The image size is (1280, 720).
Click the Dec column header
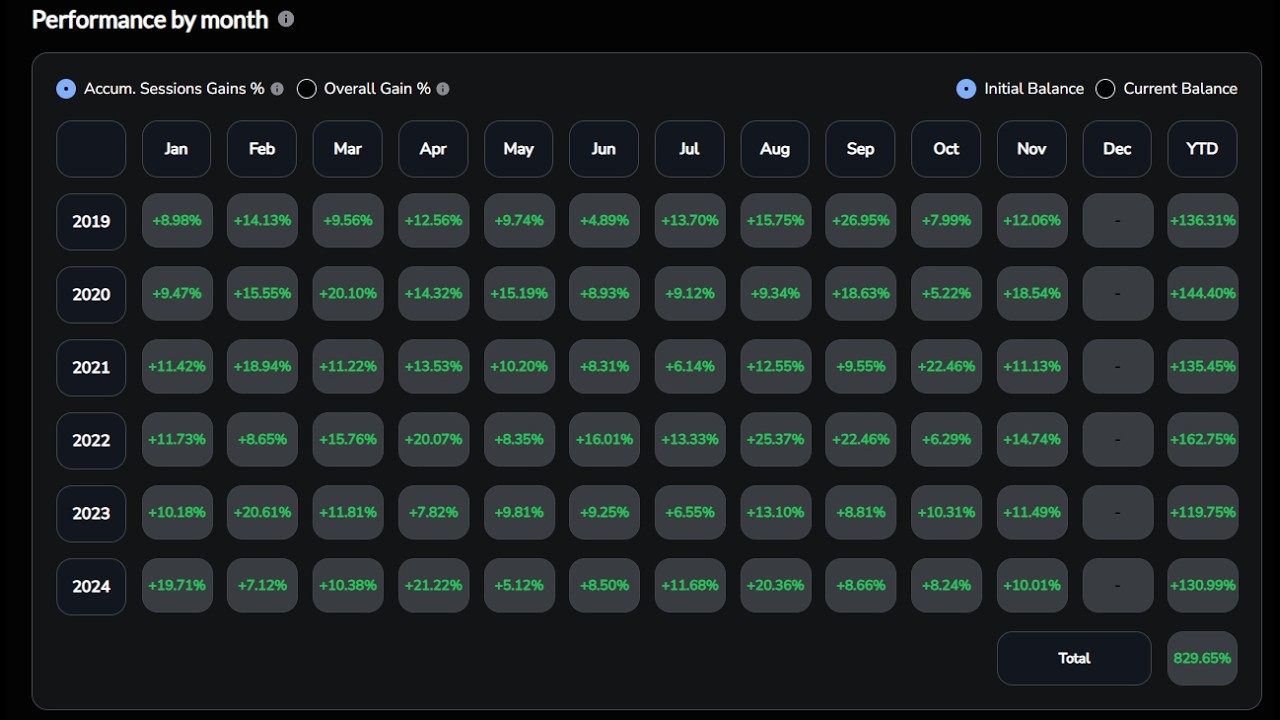(1117, 149)
